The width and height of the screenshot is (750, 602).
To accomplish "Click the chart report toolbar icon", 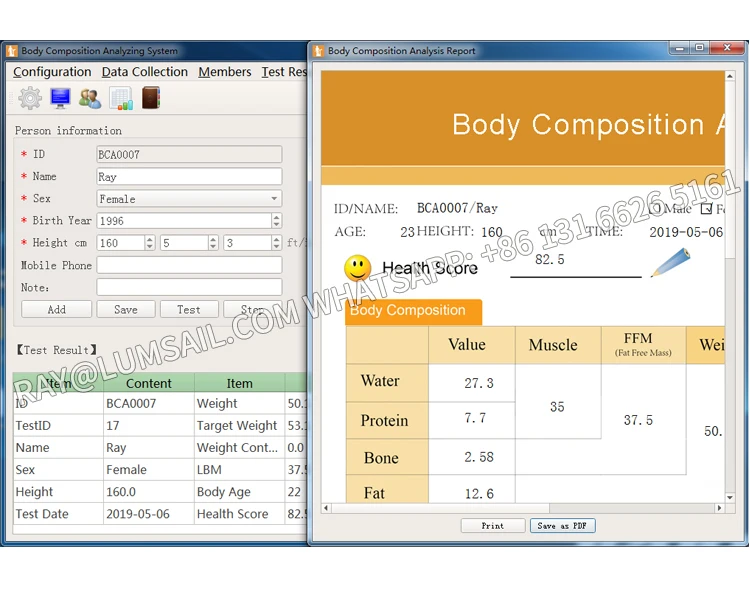I will (120, 98).
